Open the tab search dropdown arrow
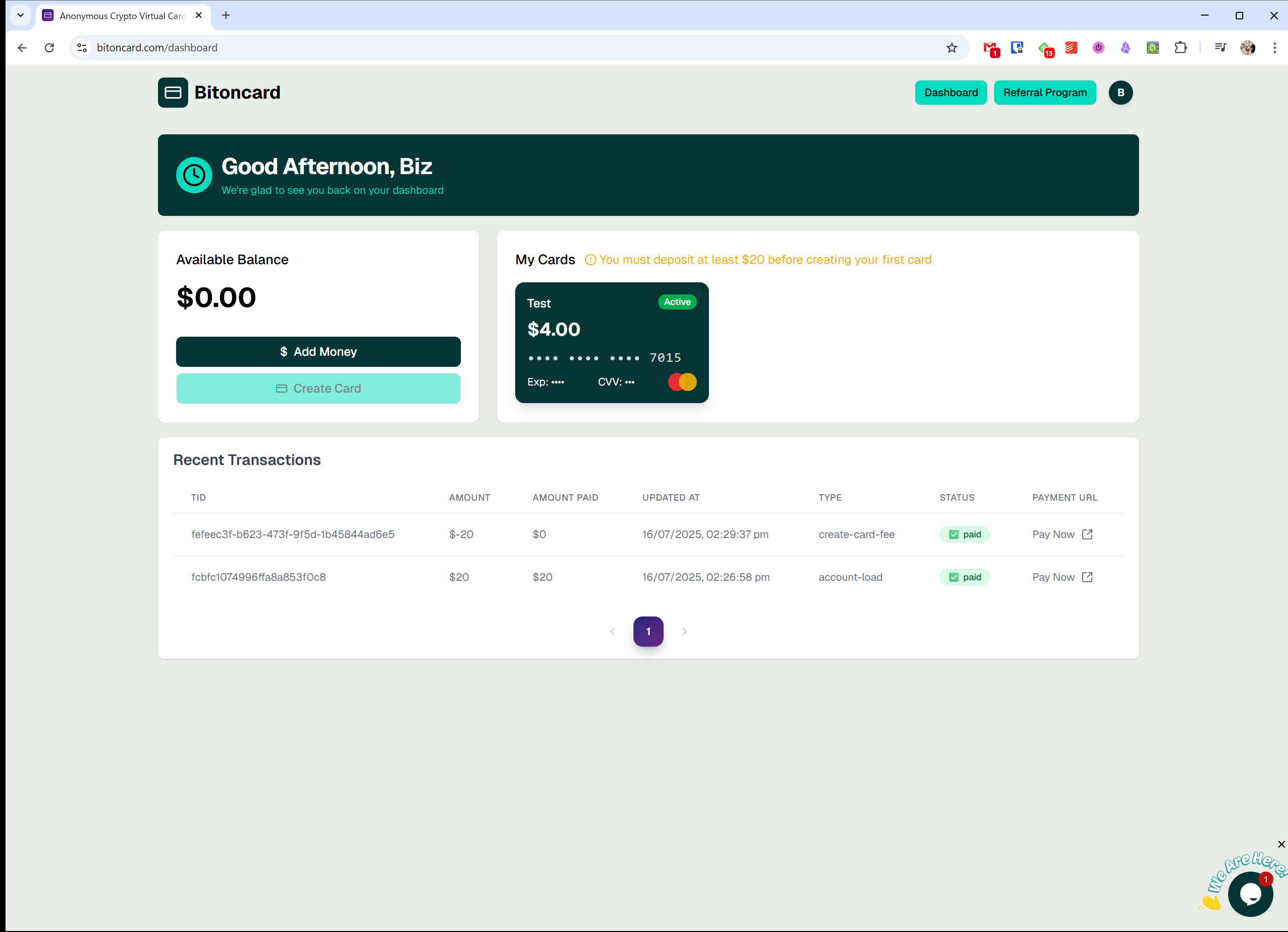1288x932 pixels. tap(21, 15)
